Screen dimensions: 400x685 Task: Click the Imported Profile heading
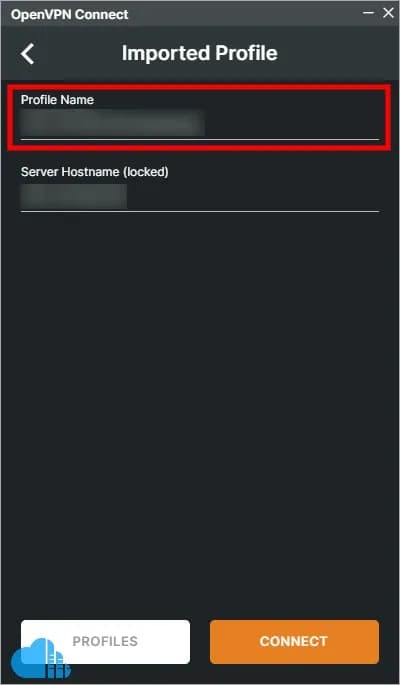click(200, 53)
